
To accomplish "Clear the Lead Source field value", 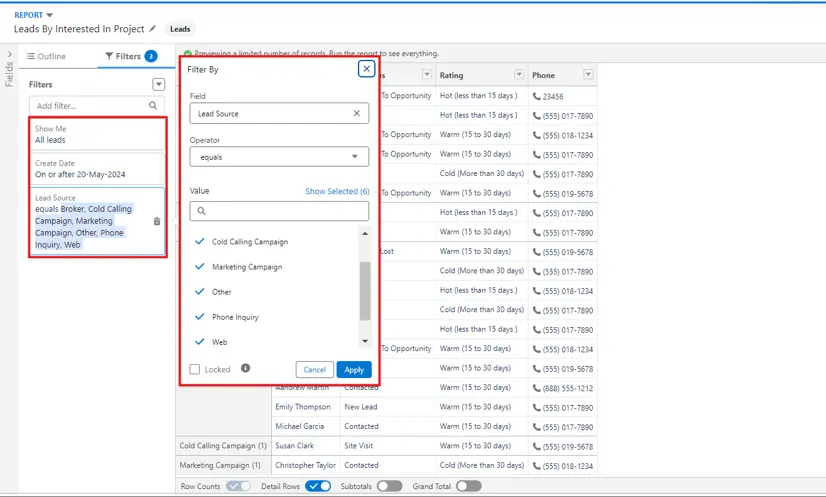I will (x=357, y=113).
